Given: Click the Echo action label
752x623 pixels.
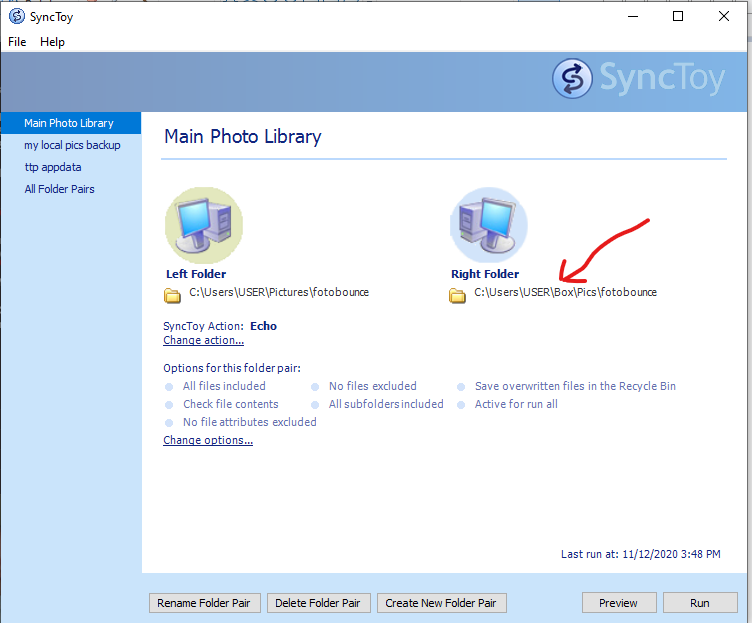Looking at the screenshot, I should pyautogui.click(x=263, y=326).
